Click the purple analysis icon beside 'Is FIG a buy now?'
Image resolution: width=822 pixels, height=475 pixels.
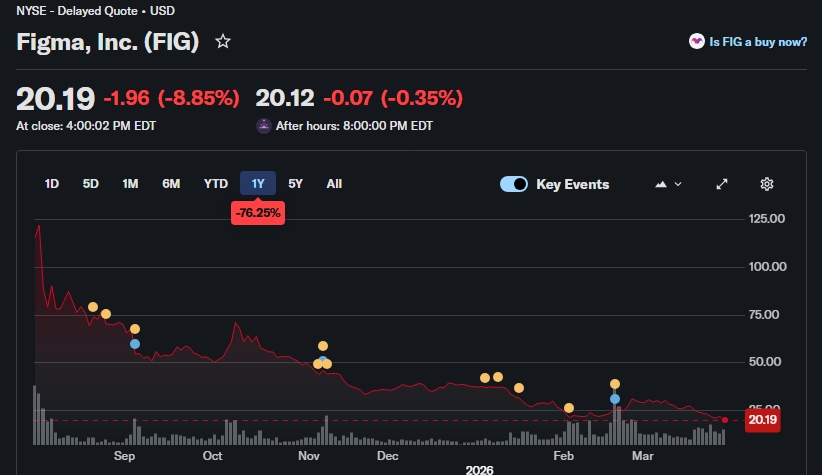pyautogui.click(x=697, y=41)
